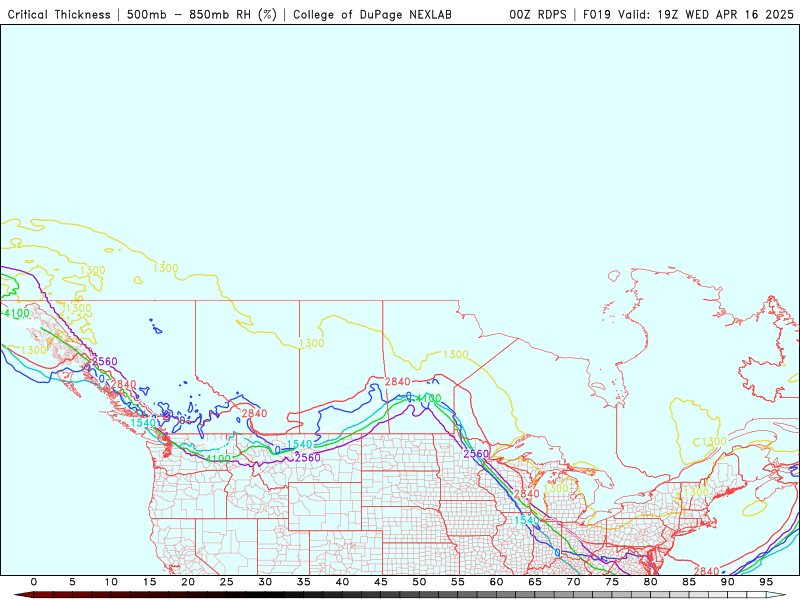Click the colorbar tick label "60"

(496, 582)
